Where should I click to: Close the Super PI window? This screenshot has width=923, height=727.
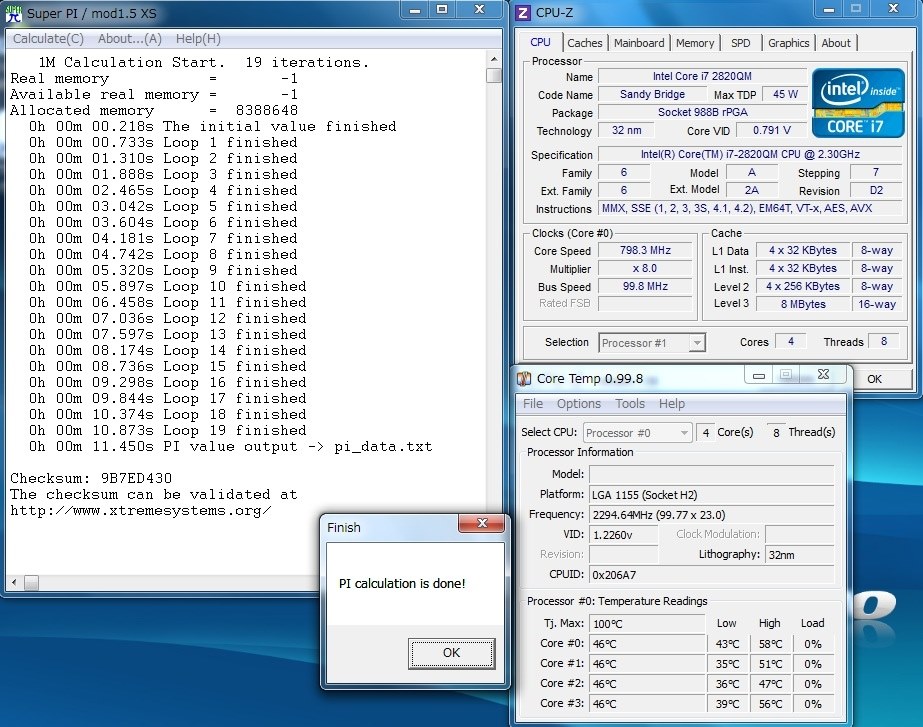480,10
